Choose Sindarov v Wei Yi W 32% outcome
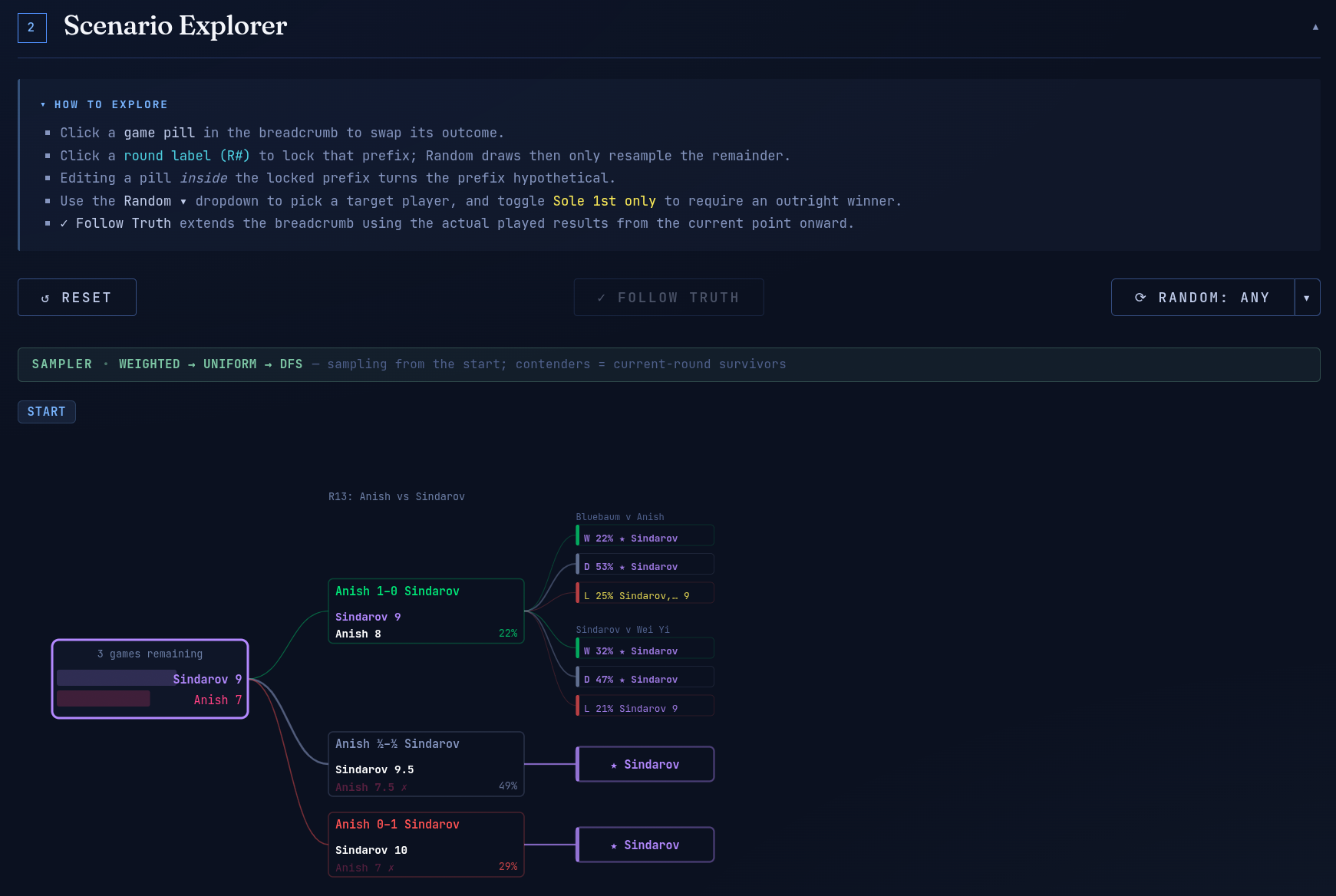Screen dimensions: 1336x896 pos(645,649)
